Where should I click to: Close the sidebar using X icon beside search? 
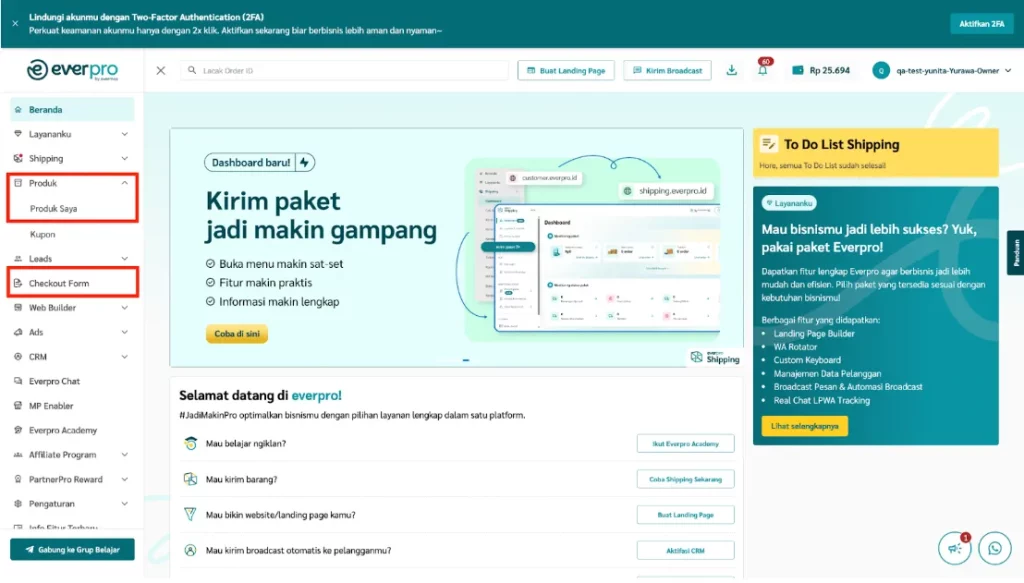coord(161,70)
